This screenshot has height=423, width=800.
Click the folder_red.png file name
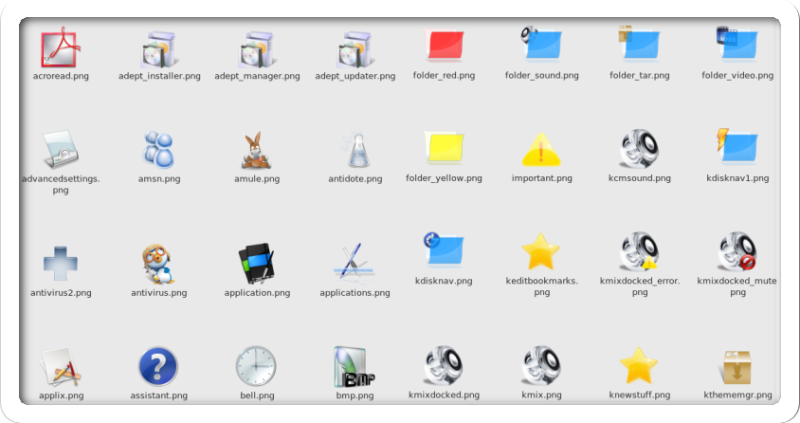pyautogui.click(x=444, y=76)
